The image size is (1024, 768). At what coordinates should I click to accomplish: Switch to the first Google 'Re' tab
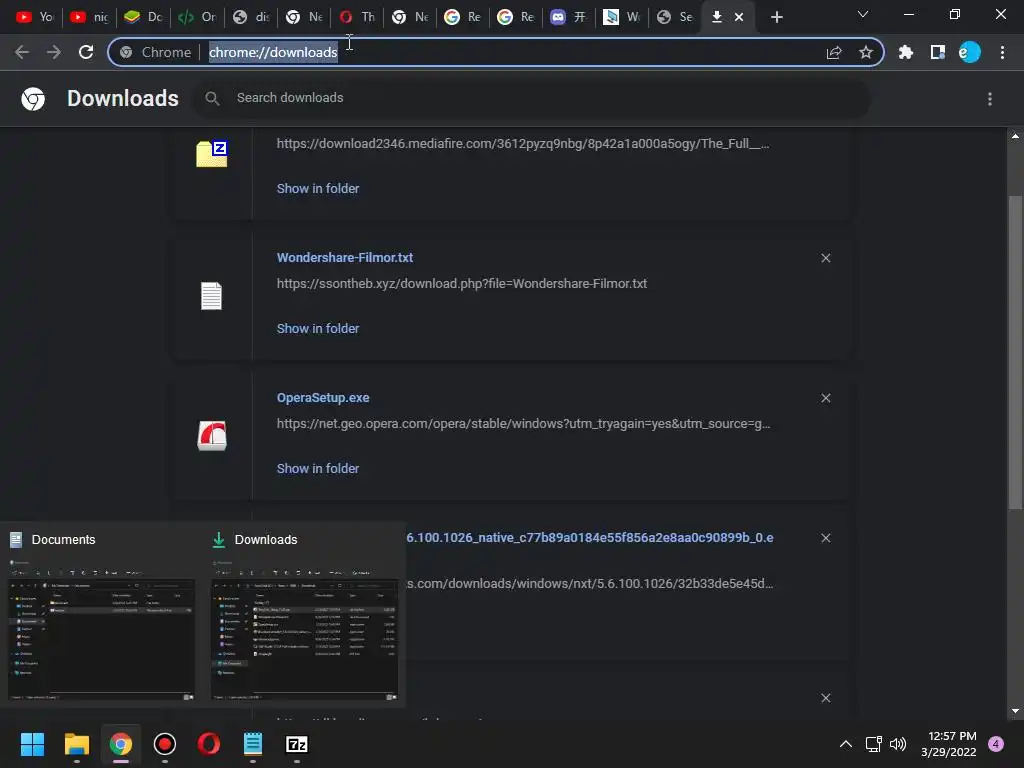point(462,17)
